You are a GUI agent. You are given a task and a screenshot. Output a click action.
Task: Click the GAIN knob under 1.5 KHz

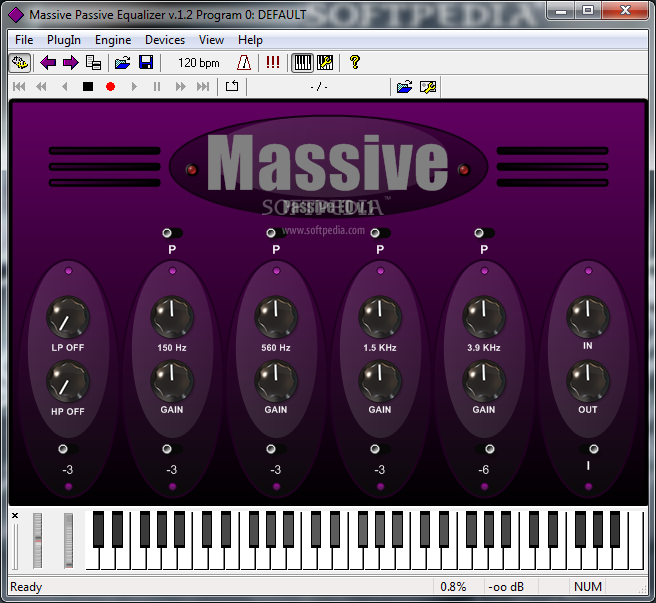380,381
